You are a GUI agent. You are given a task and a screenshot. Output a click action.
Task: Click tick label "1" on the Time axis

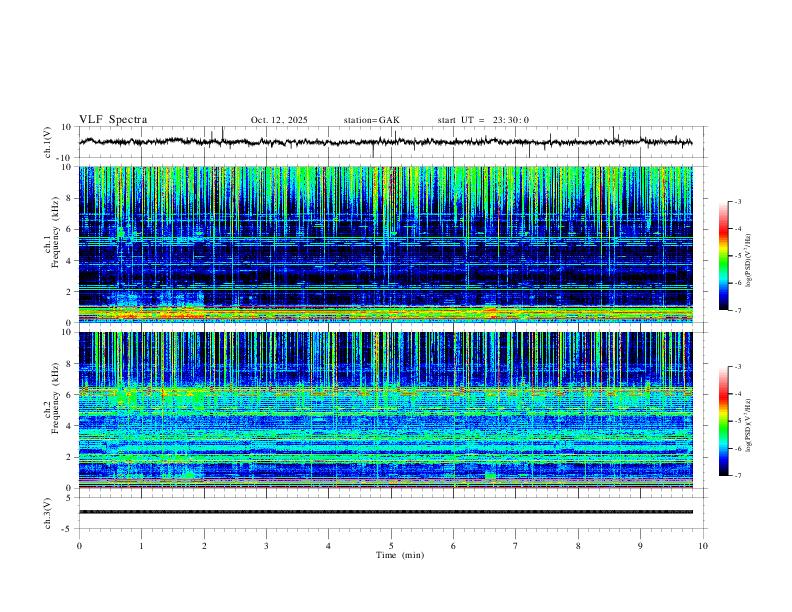[x=141, y=546]
